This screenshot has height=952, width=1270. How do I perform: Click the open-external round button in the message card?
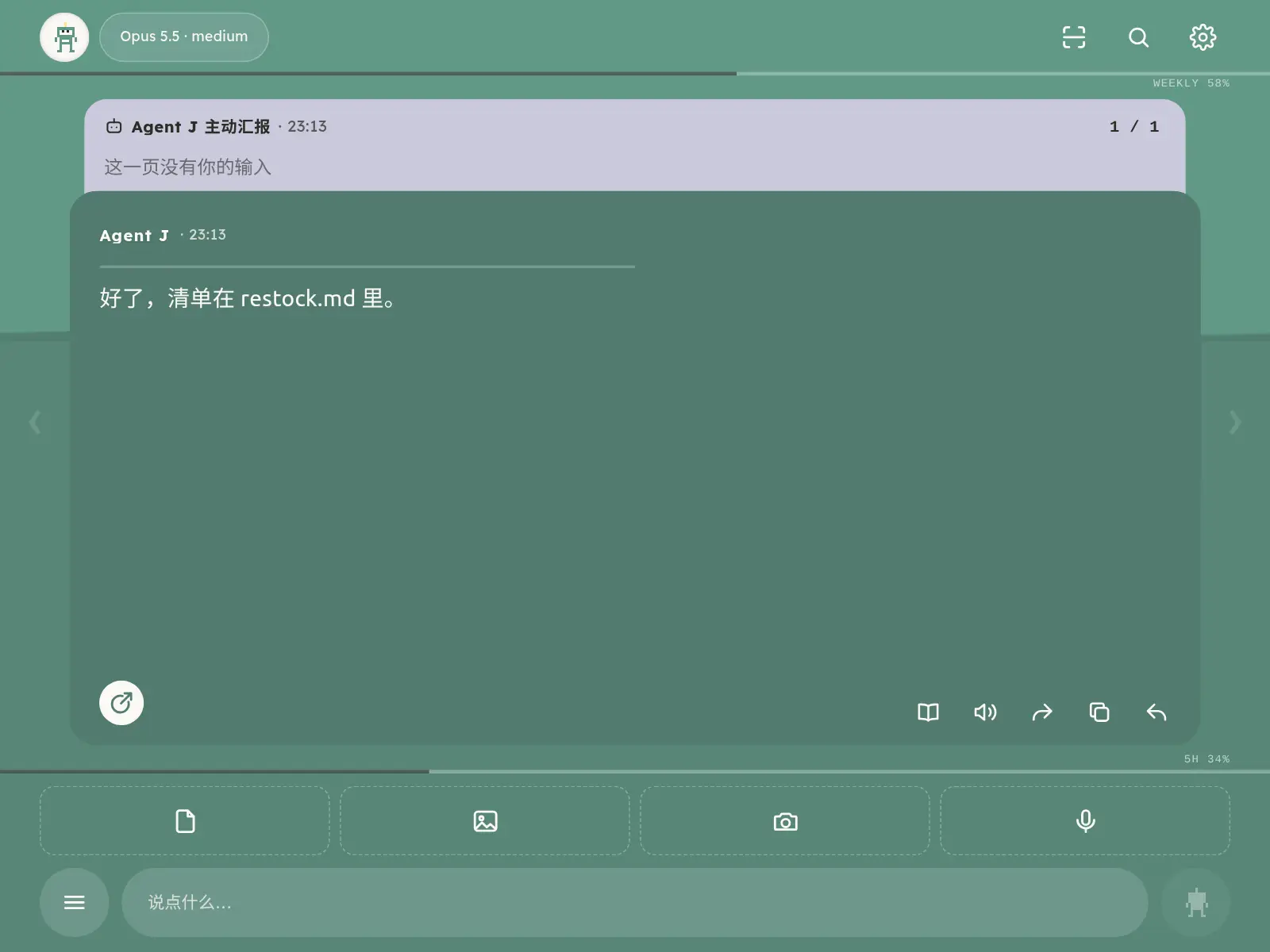[121, 703]
